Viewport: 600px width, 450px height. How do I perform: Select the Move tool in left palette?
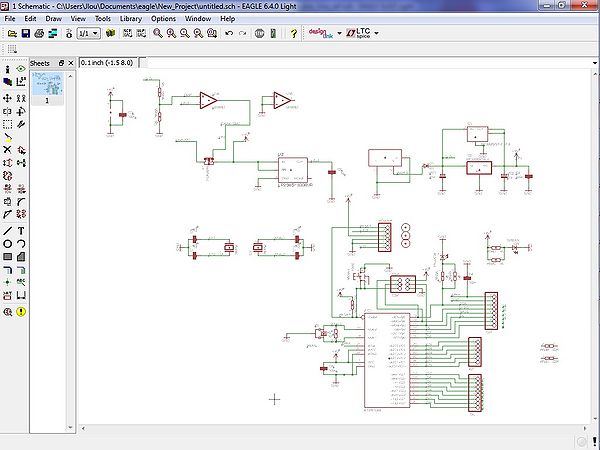point(8,98)
